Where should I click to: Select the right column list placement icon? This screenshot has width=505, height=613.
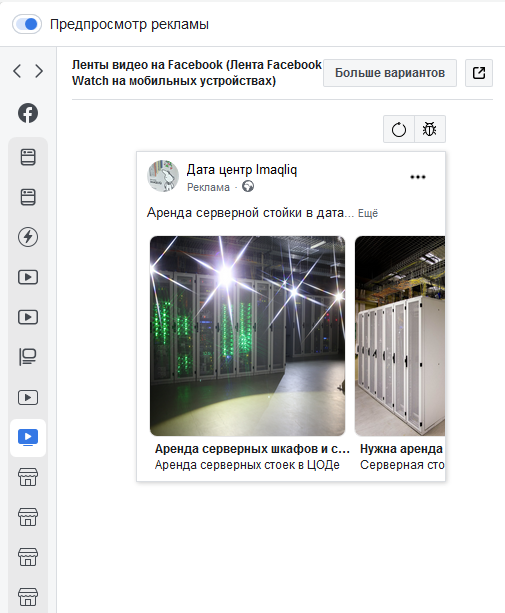click(x=28, y=357)
